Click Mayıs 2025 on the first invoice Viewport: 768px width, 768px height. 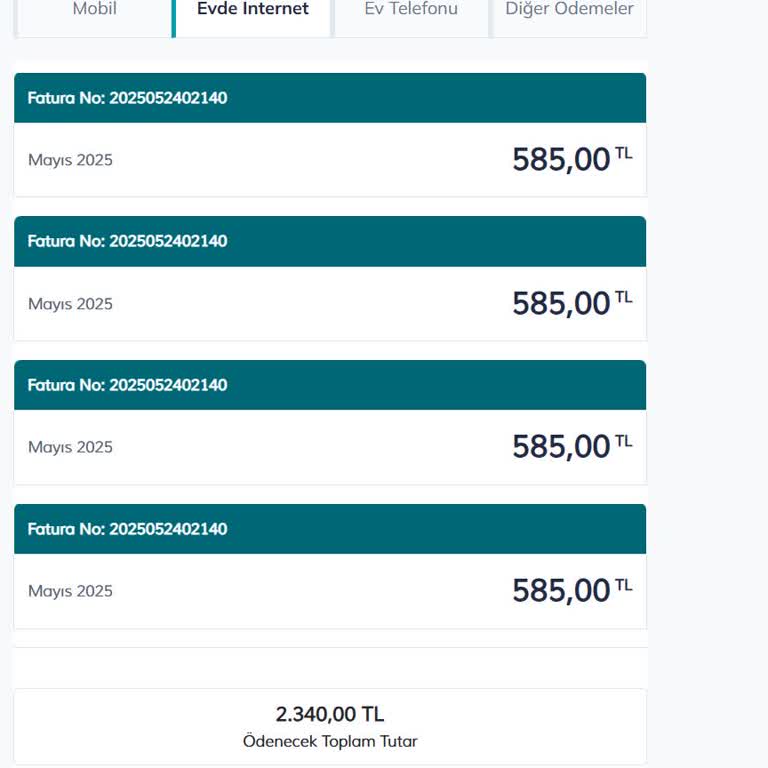click(x=70, y=160)
